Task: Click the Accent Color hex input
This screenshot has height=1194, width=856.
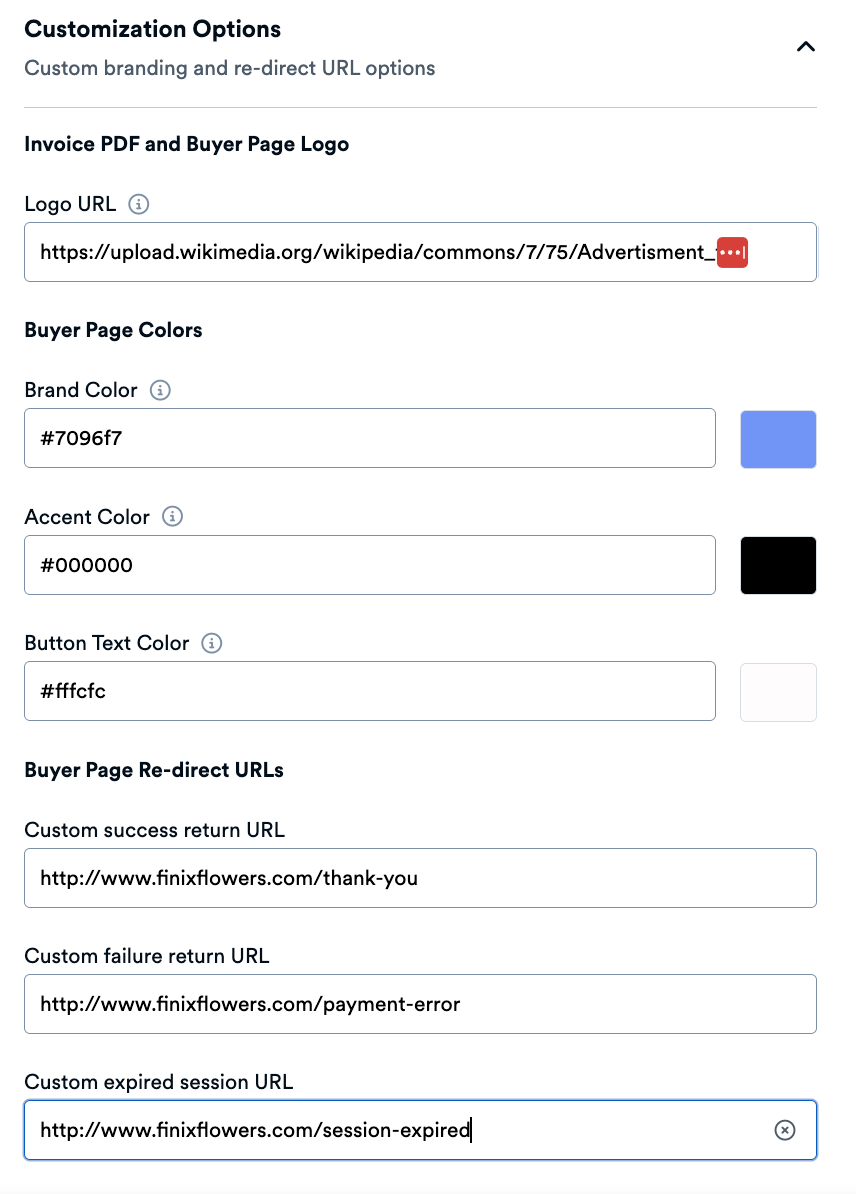Action: pyautogui.click(x=370, y=565)
